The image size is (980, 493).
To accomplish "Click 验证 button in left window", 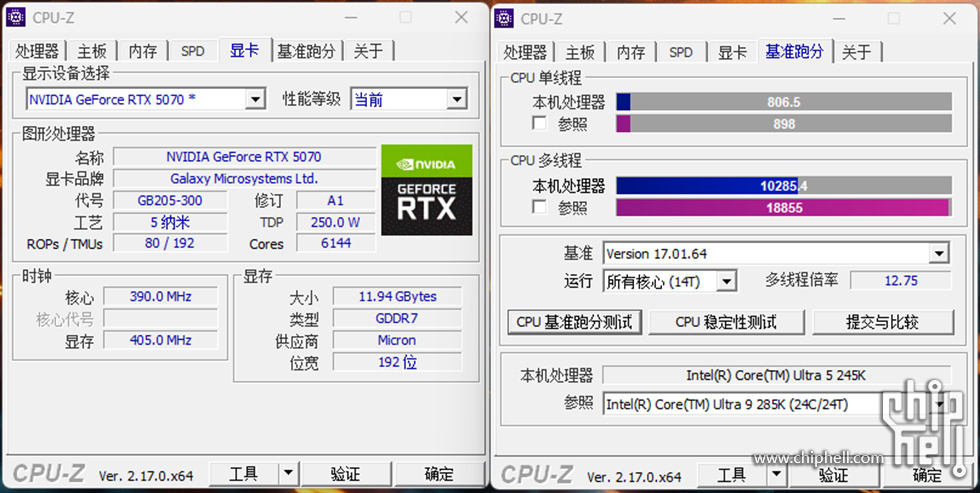I will point(346,474).
